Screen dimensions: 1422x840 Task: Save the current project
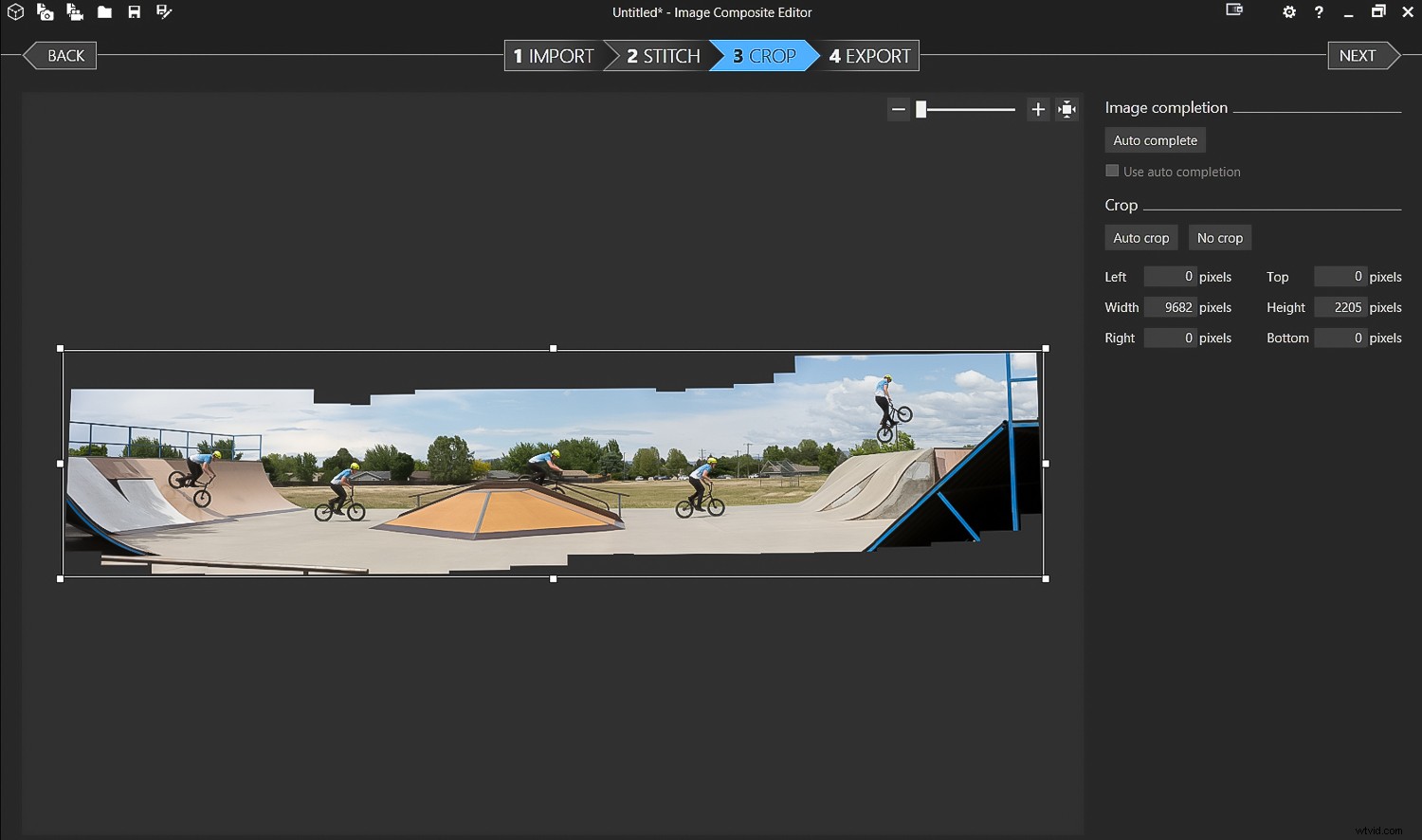134,12
